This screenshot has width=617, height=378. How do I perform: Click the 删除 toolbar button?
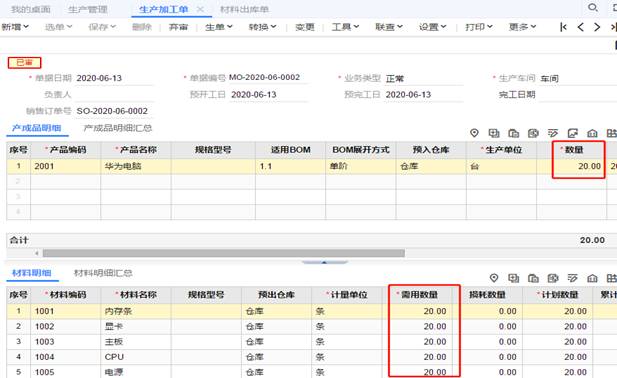tap(142, 27)
